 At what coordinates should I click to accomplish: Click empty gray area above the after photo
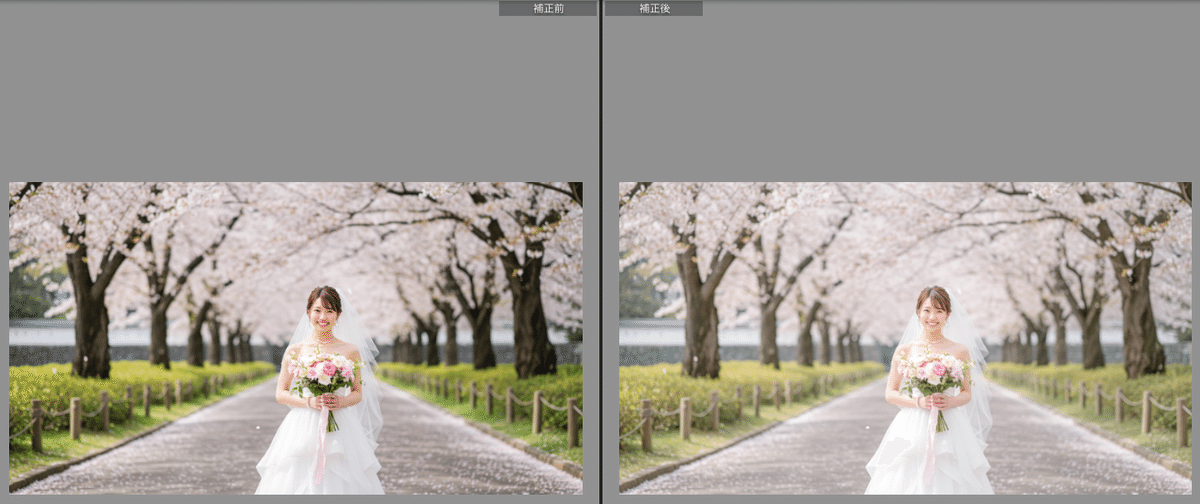tap(900, 100)
